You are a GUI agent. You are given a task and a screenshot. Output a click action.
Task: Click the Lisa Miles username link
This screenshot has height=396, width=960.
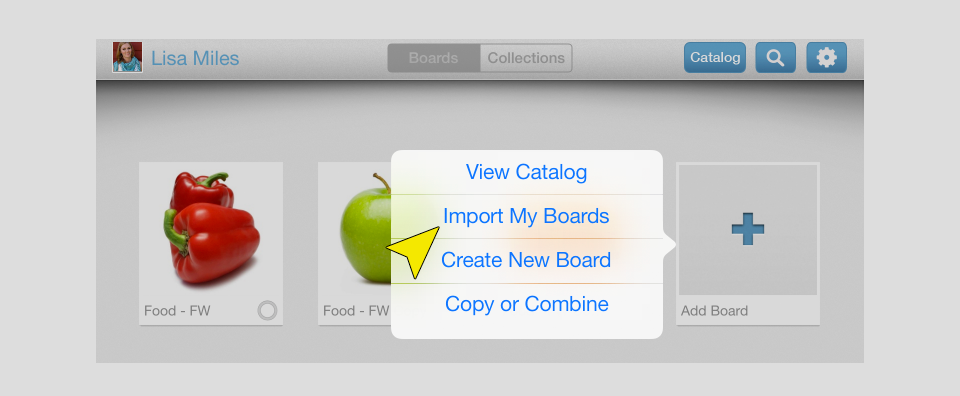pos(195,58)
